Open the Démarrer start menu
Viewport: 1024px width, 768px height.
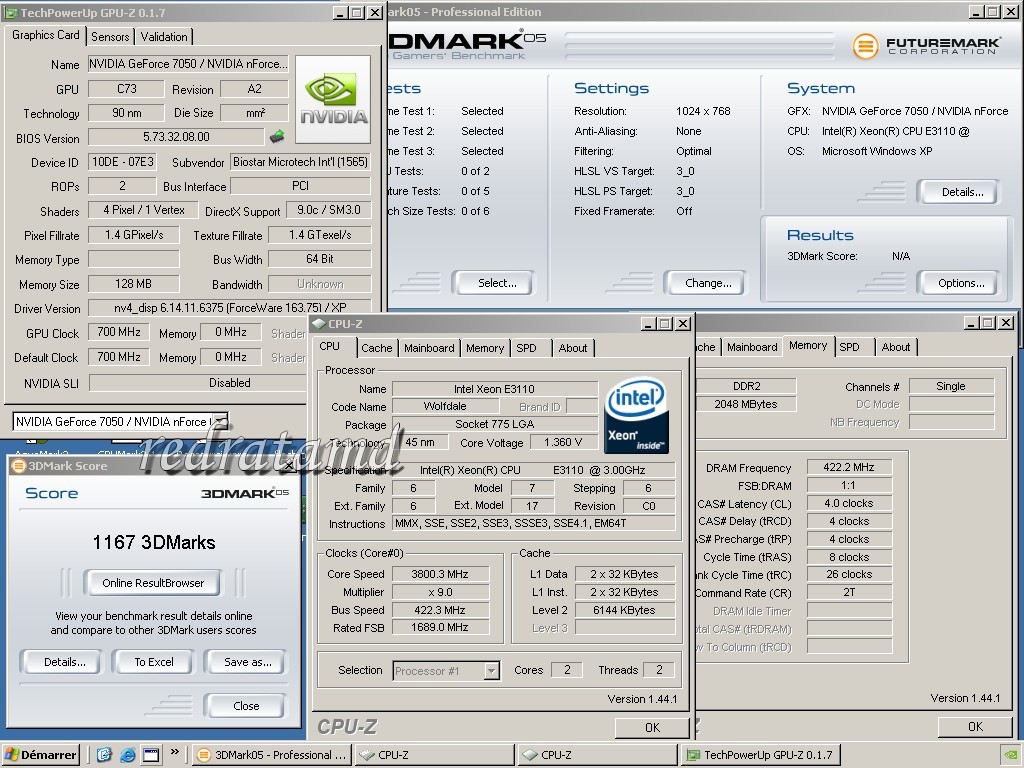point(40,755)
